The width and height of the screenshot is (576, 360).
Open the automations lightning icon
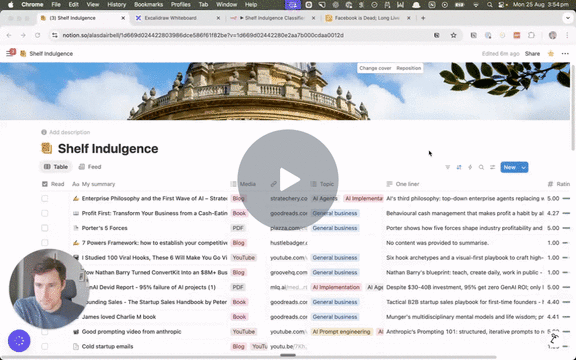point(470,167)
